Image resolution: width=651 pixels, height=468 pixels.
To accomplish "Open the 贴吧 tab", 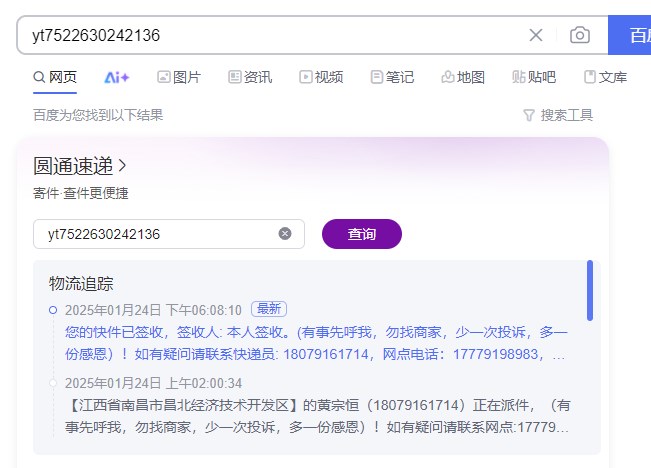I will pos(534,77).
